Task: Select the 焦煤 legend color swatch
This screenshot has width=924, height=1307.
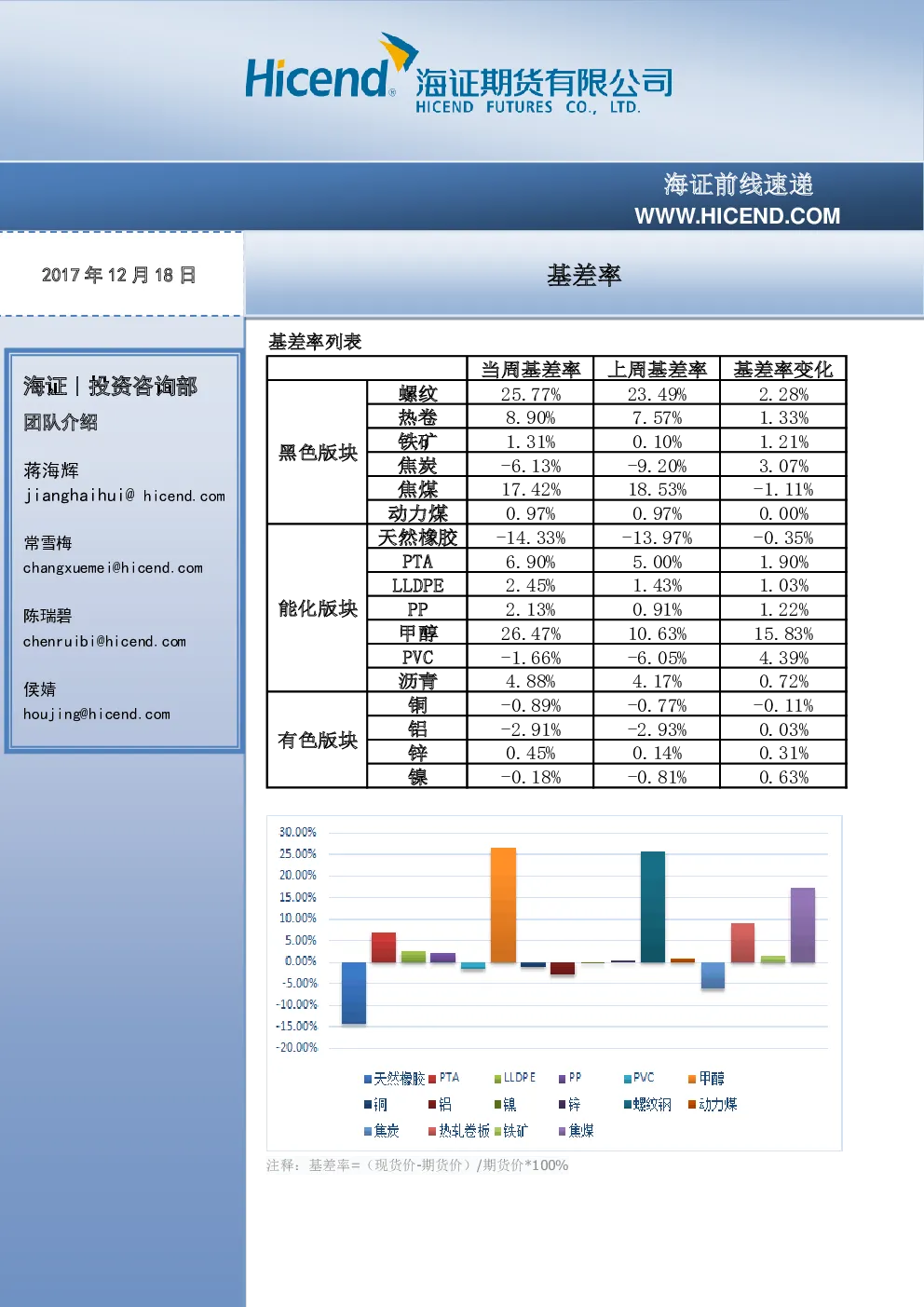Action: [x=562, y=1131]
